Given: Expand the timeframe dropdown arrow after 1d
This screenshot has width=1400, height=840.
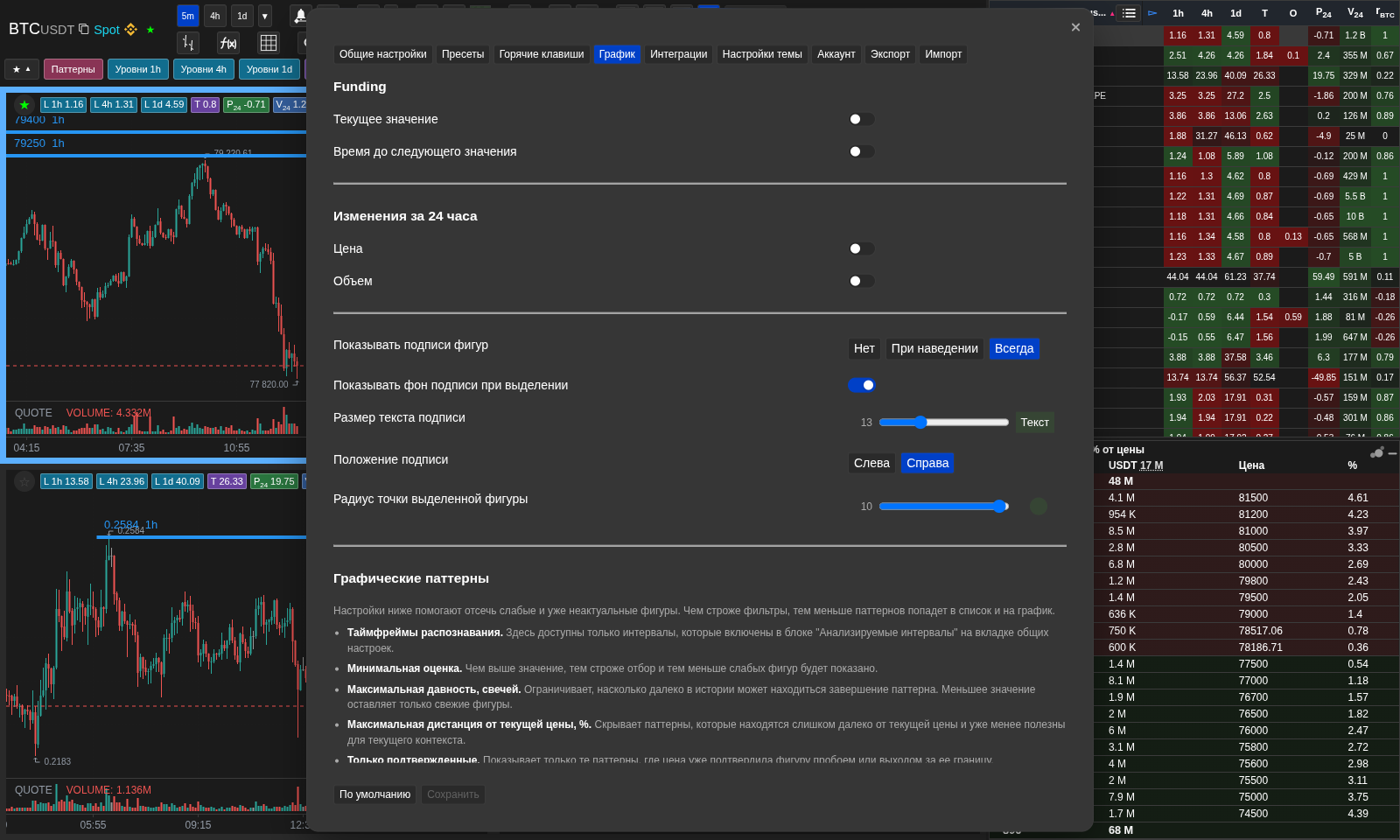Looking at the screenshot, I should pos(265,16).
